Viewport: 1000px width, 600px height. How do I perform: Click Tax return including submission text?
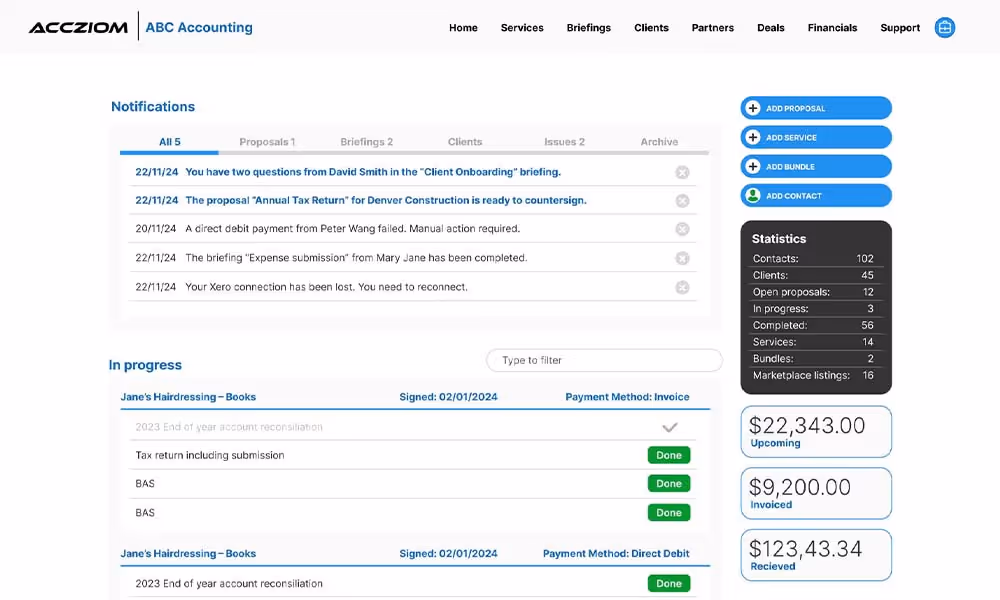(x=210, y=455)
